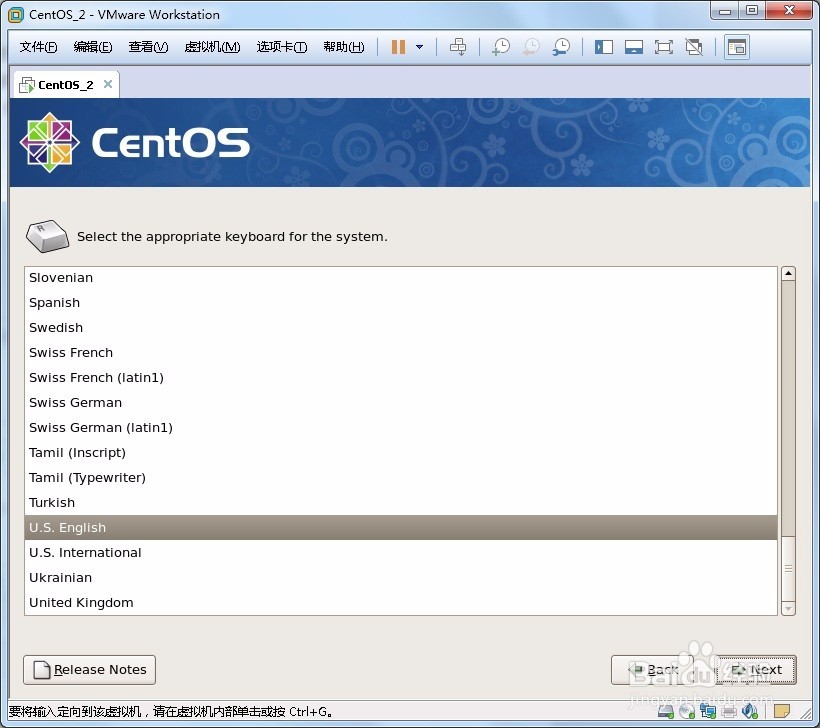Select Tamil (Inscript) keyboard
Viewport: 820px width, 728px height.
401,453
